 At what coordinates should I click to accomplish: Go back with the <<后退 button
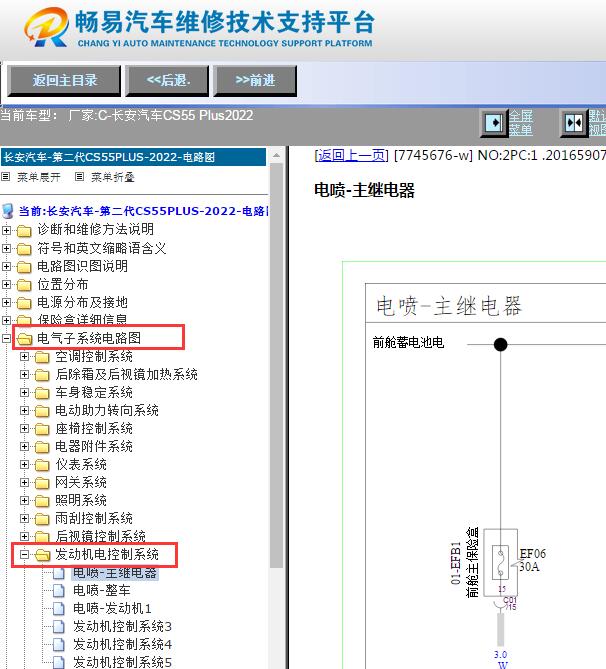coord(167,81)
